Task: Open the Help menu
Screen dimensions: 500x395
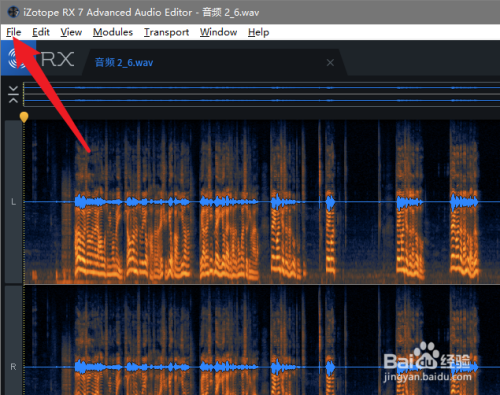Action: point(258,32)
